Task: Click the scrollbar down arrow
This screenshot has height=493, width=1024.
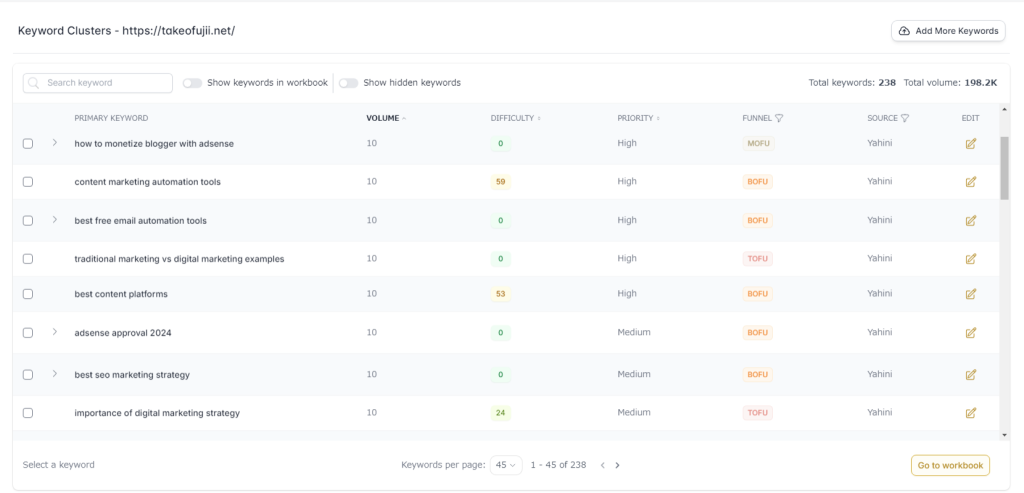Action: point(1004,435)
